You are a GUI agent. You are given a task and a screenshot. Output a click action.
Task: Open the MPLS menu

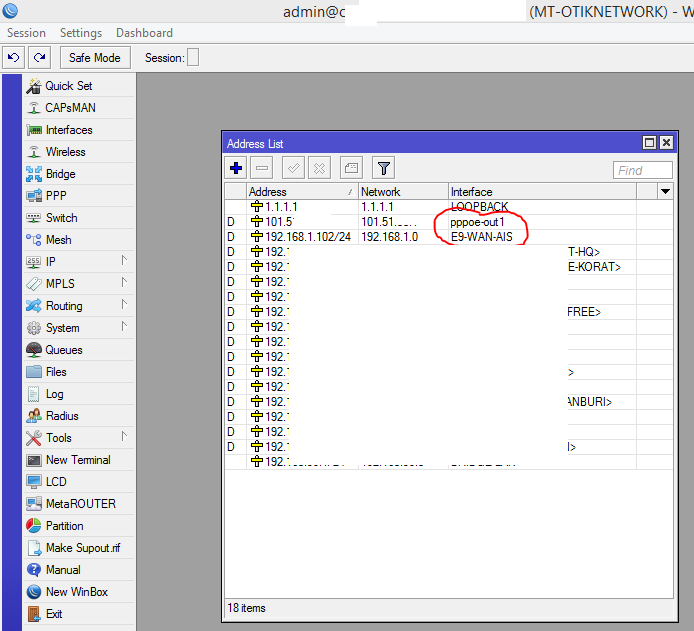click(x=79, y=284)
